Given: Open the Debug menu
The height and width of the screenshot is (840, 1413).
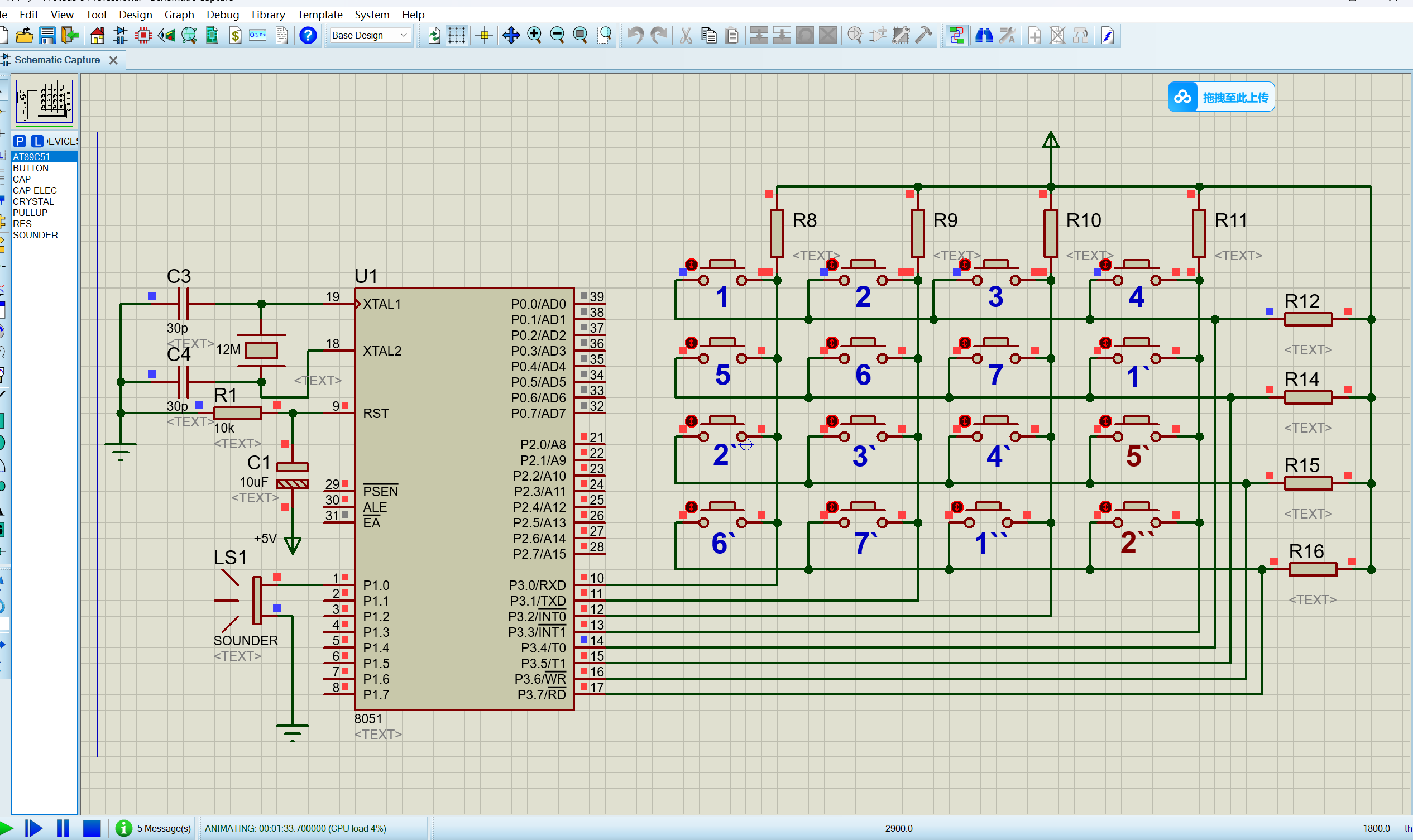Looking at the screenshot, I should point(223,15).
